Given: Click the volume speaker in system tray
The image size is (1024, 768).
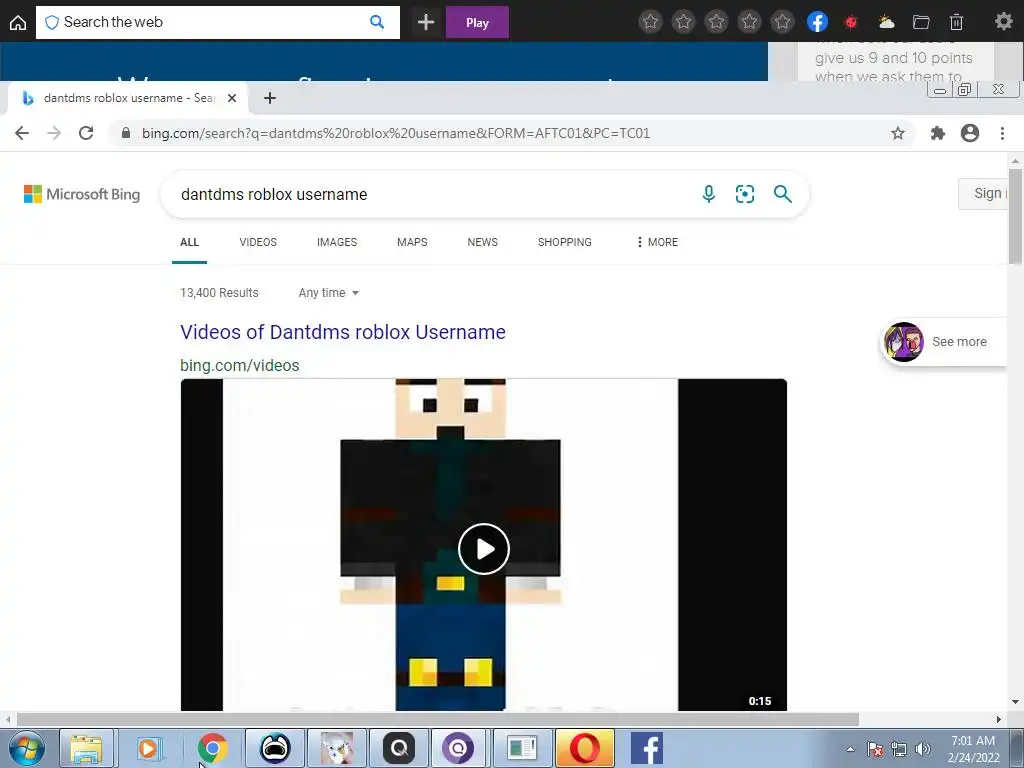Looking at the screenshot, I should pyautogui.click(x=923, y=749).
